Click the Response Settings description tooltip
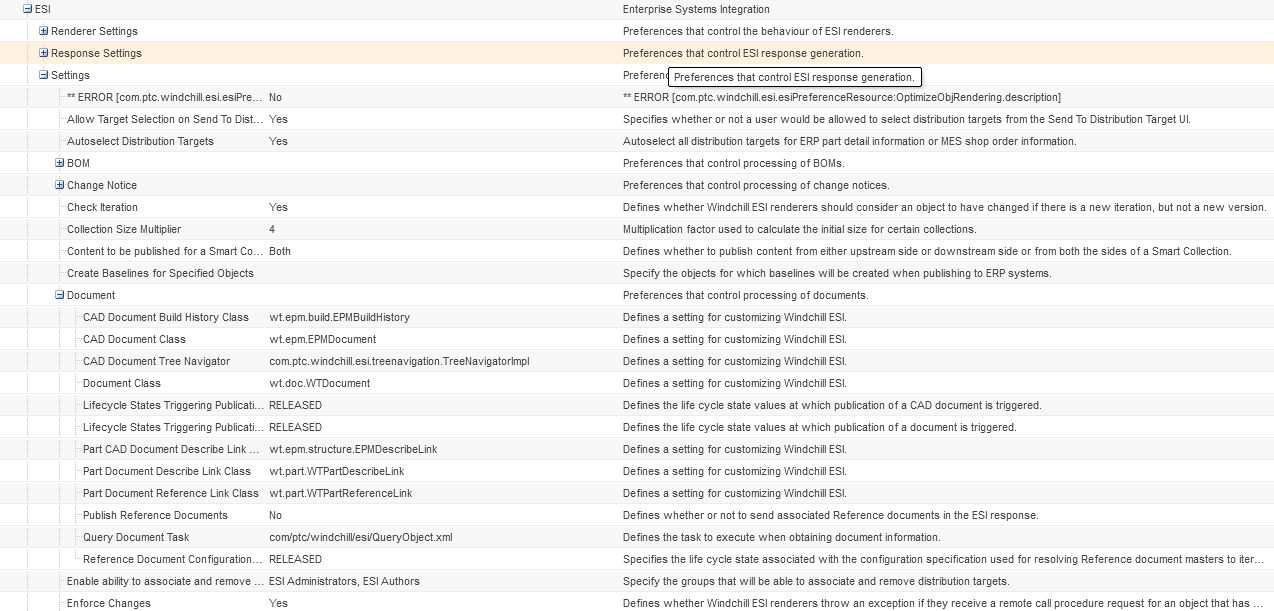This screenshot has height=611, width=1274. click(x=795, y=77)
